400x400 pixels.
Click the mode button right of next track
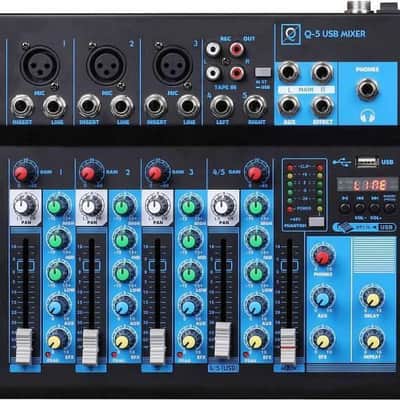(389, 208)
